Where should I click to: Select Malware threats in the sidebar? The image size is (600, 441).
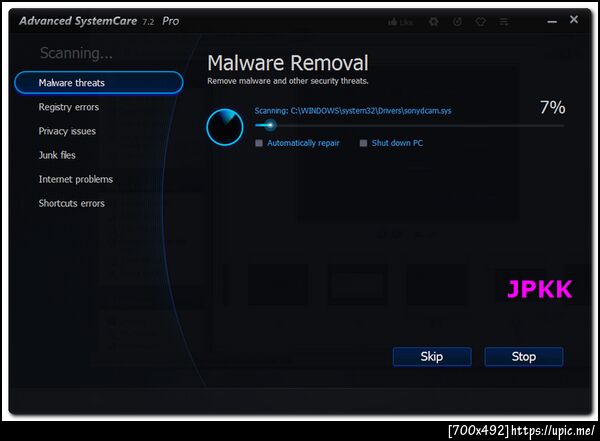click(x=99, y=83)
